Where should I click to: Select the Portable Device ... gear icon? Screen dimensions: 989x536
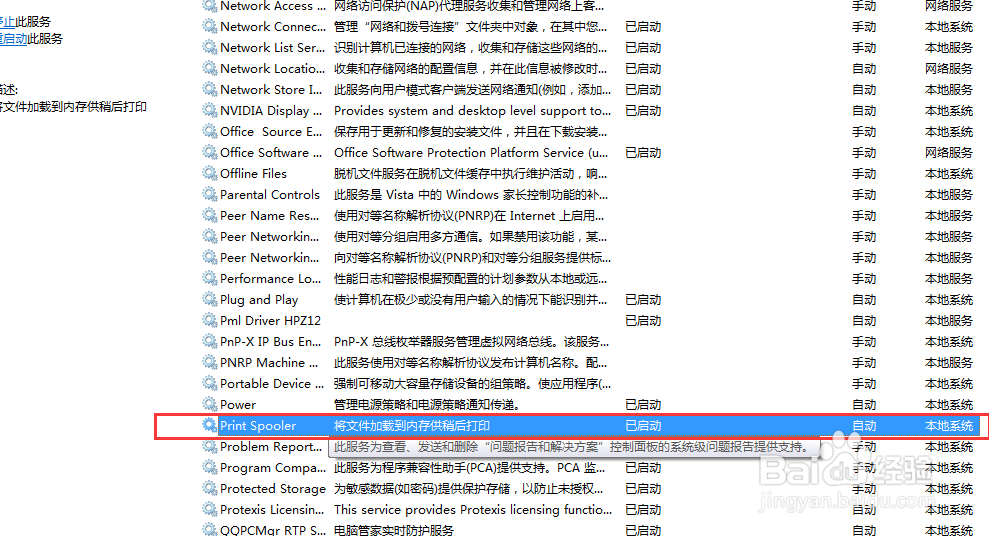[x=209, y=383]
